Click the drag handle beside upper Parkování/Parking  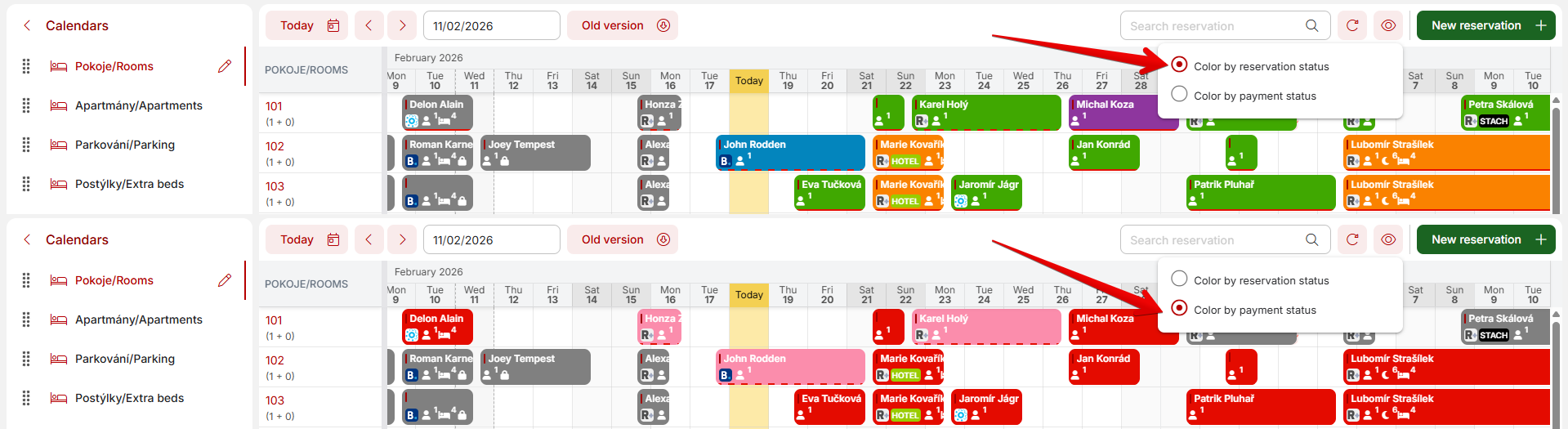26,145
